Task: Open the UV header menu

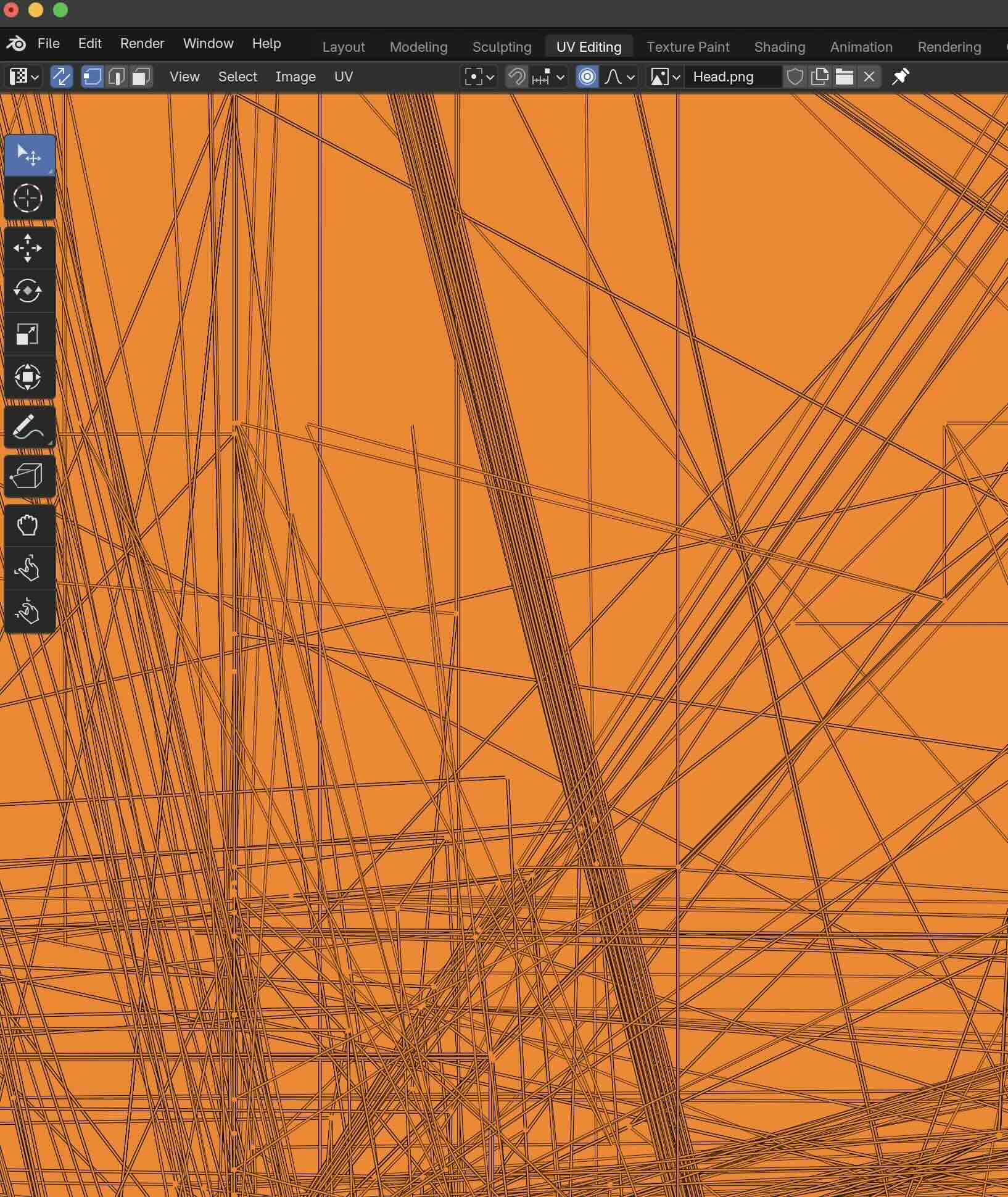Action: click(x=344, y=77)
